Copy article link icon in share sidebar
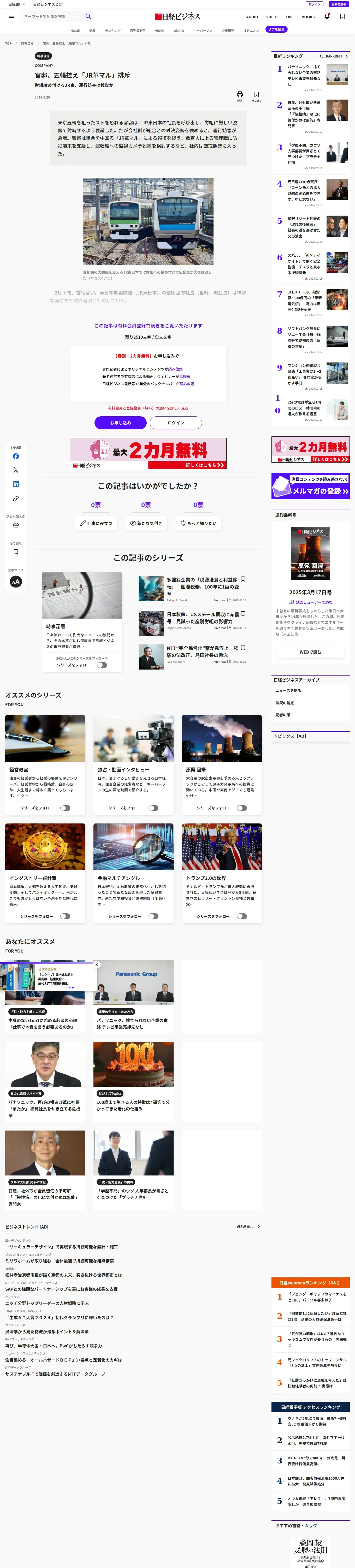Viewport: 355px width, 1568px height. pyautogui.click(x=16, y=499)
